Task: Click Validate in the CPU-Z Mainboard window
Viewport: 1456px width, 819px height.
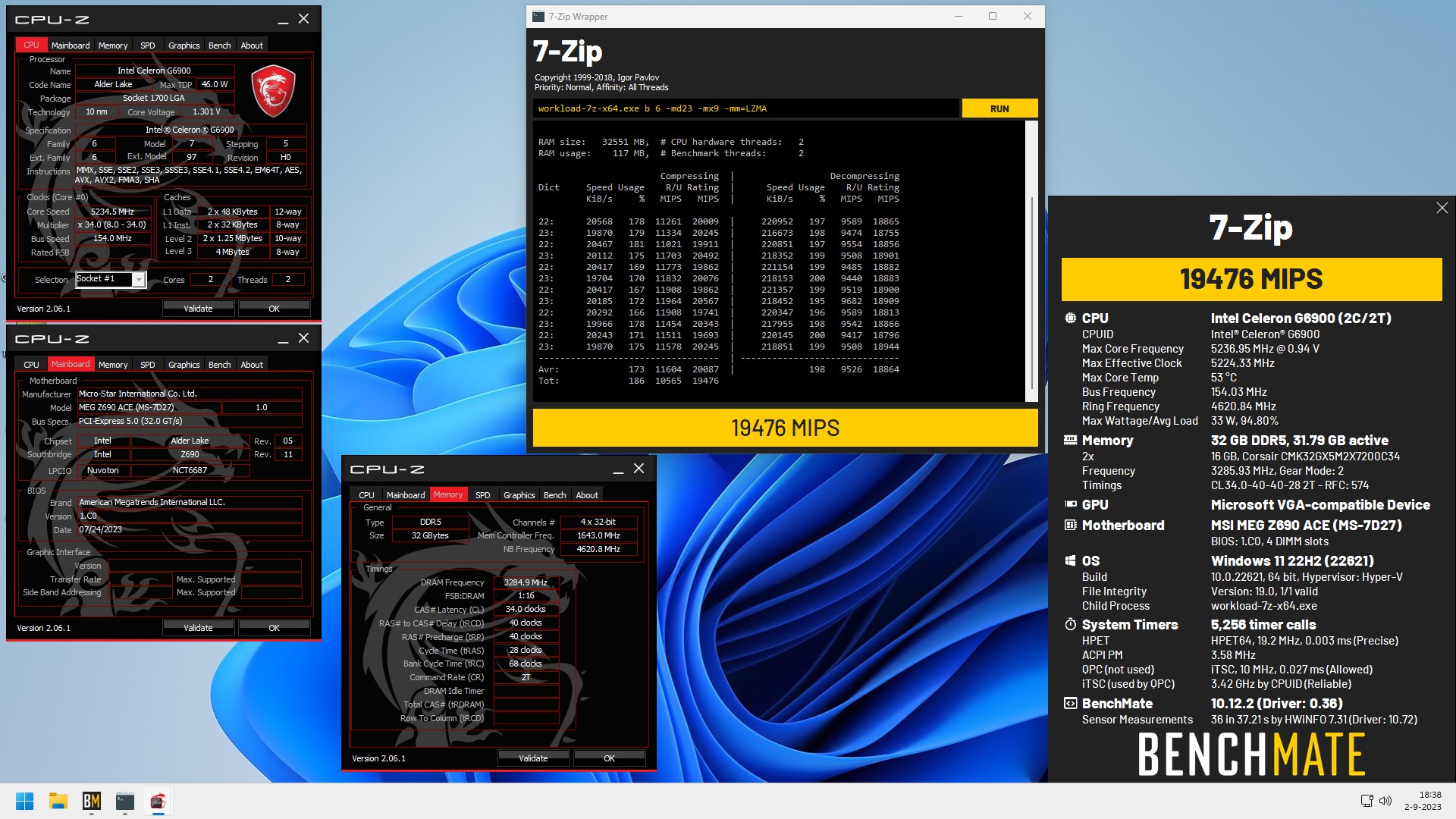Action: click(198, 628)
